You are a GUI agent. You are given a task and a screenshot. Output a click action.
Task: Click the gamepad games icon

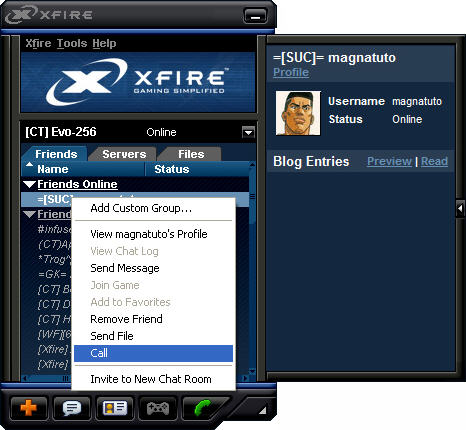click(158, 408)
